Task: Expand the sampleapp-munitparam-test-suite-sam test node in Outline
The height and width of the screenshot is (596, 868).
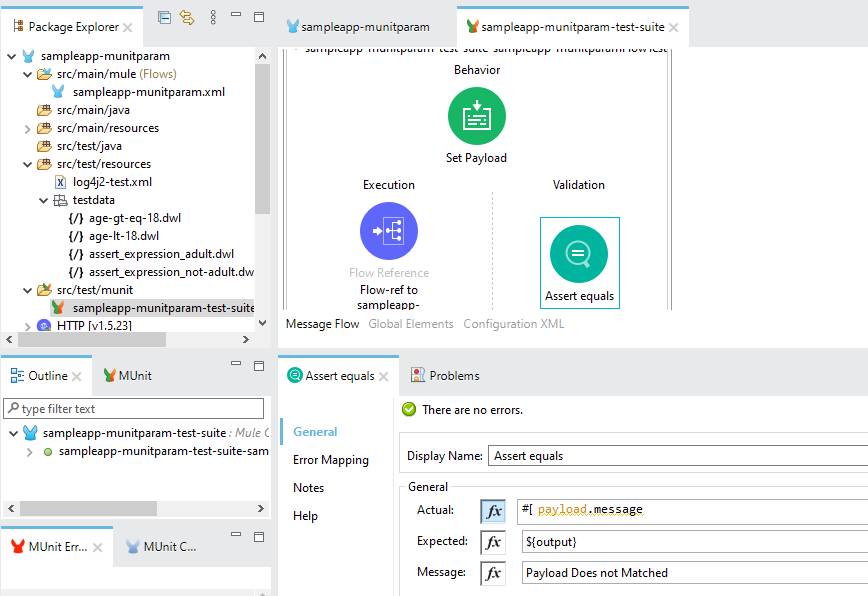Action: click(29, 452)
